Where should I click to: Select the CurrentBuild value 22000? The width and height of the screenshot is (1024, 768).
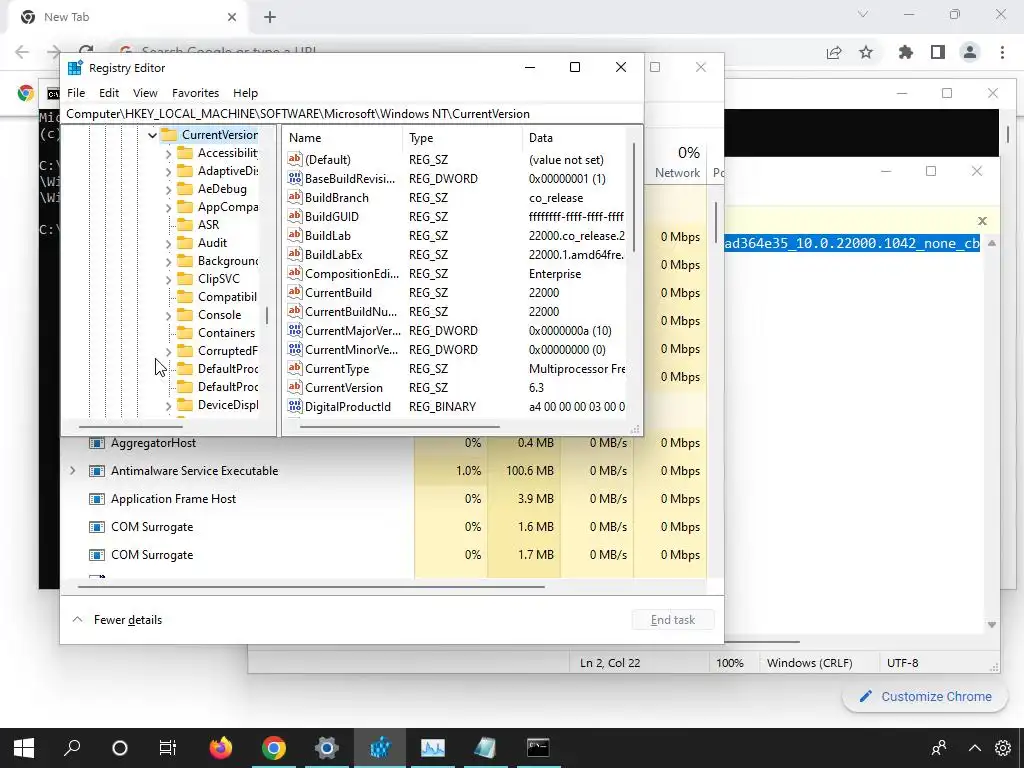pyautogui.click(x=544, y=293)
